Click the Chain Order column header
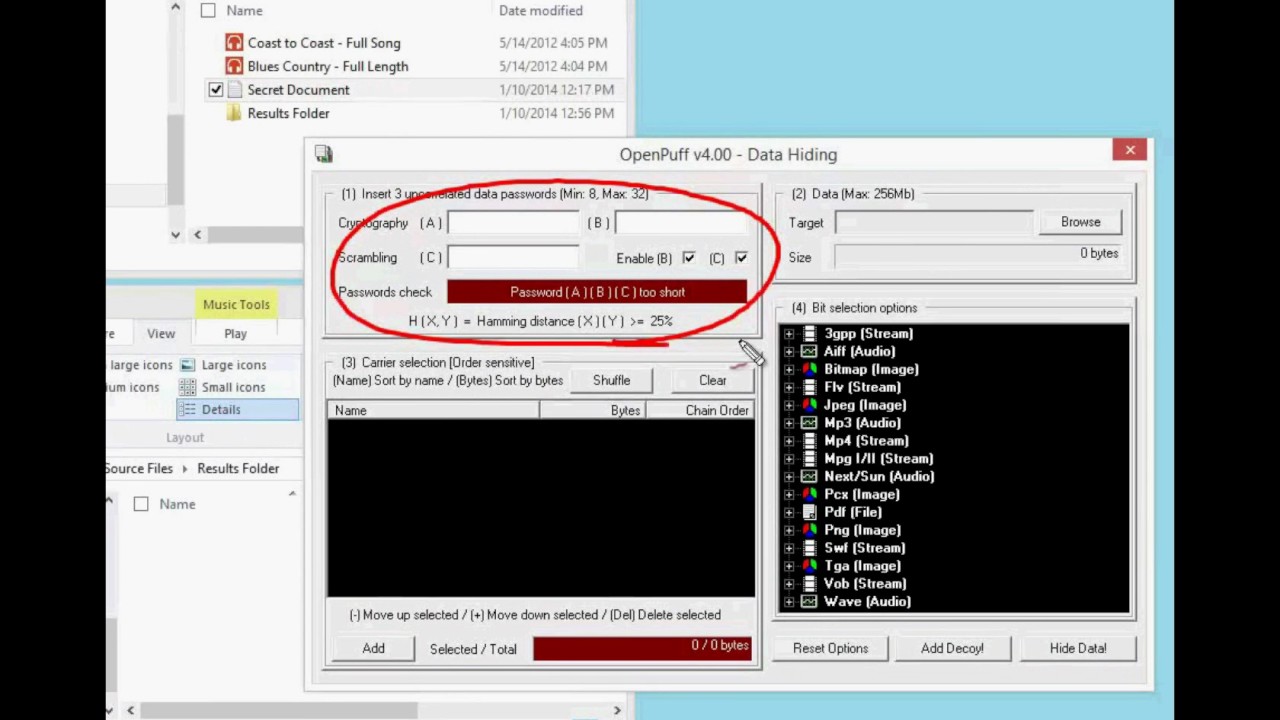This screenshot has width=1280, height=720. click(700, 411)
